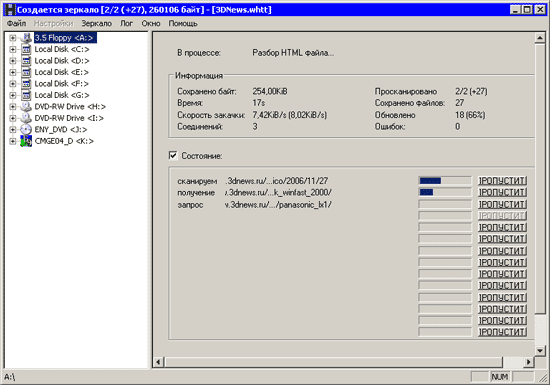Click the horizontal scrollbar left arrow
Viewport: 550px width, 385px height.
158,362
